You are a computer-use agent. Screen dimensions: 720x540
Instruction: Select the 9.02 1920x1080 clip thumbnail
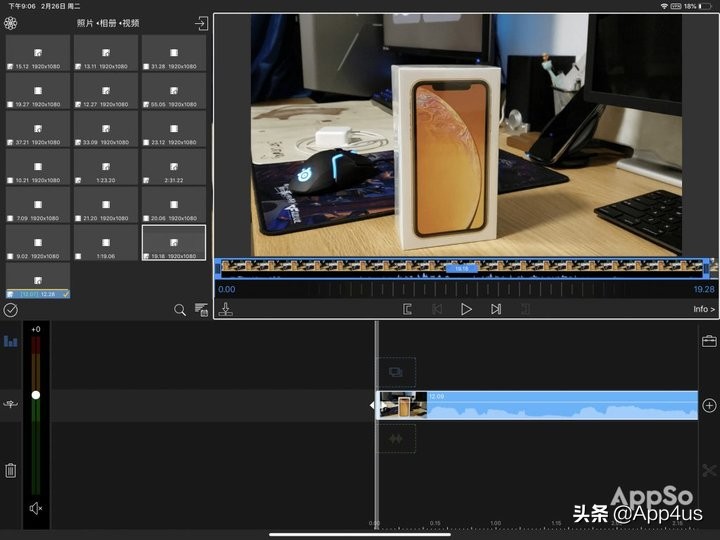[38, 243]
